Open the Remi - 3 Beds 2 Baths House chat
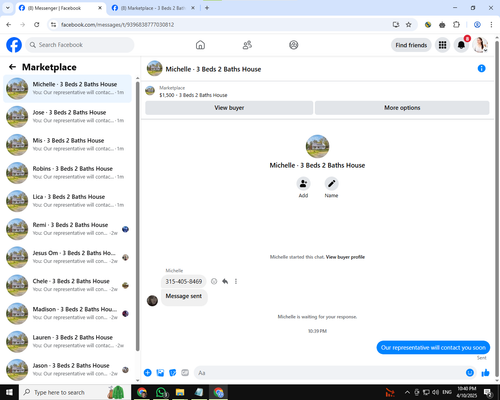 point(67,229)
